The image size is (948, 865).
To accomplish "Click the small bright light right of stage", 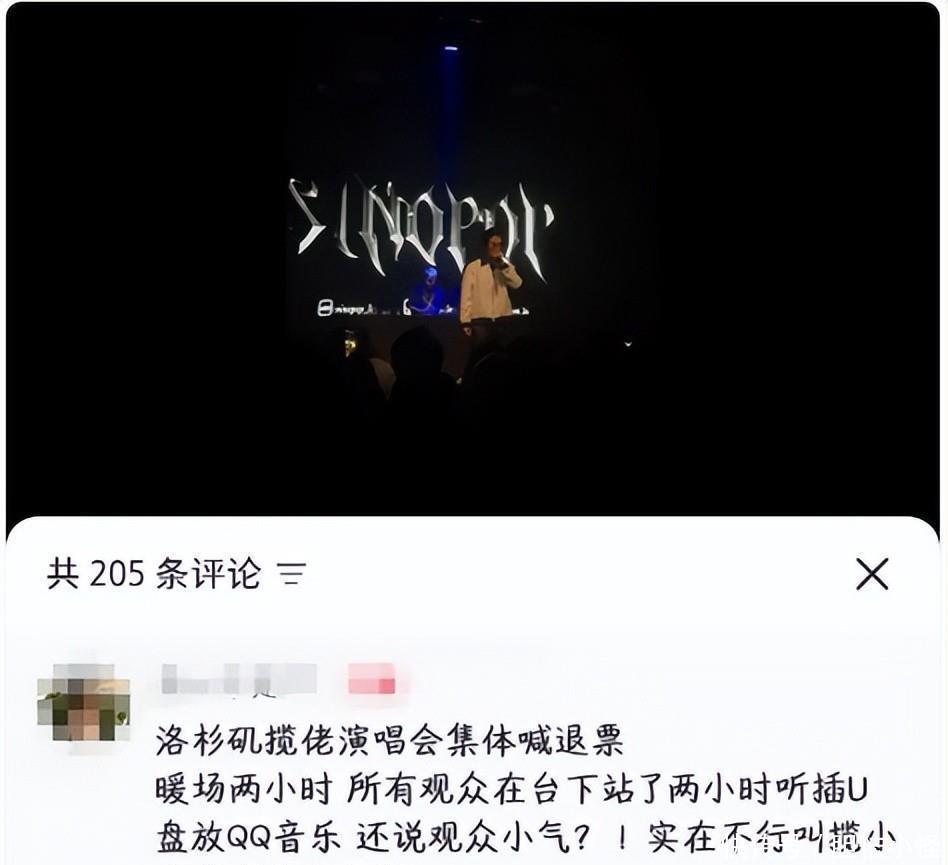I will 628,343.
